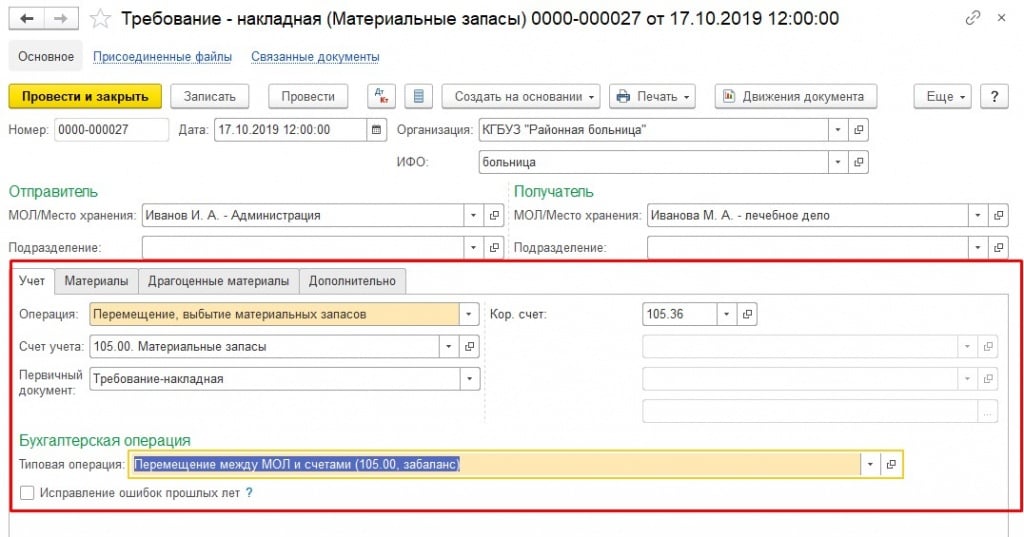Open the Организация field record icon
The image size is (1024, 537).
click(x=858, y=129)
